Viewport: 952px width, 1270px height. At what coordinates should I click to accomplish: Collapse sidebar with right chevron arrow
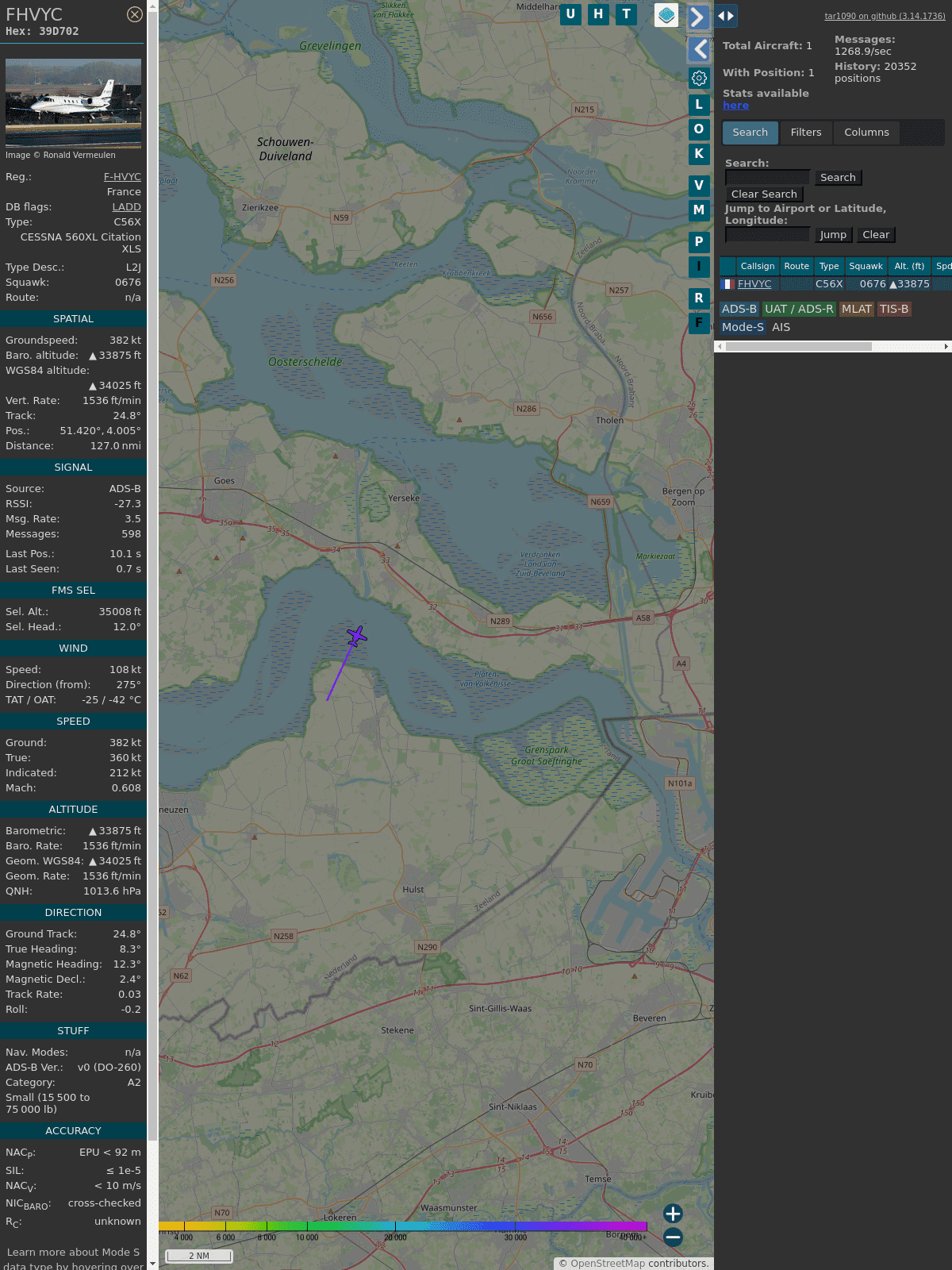point(697,17)
